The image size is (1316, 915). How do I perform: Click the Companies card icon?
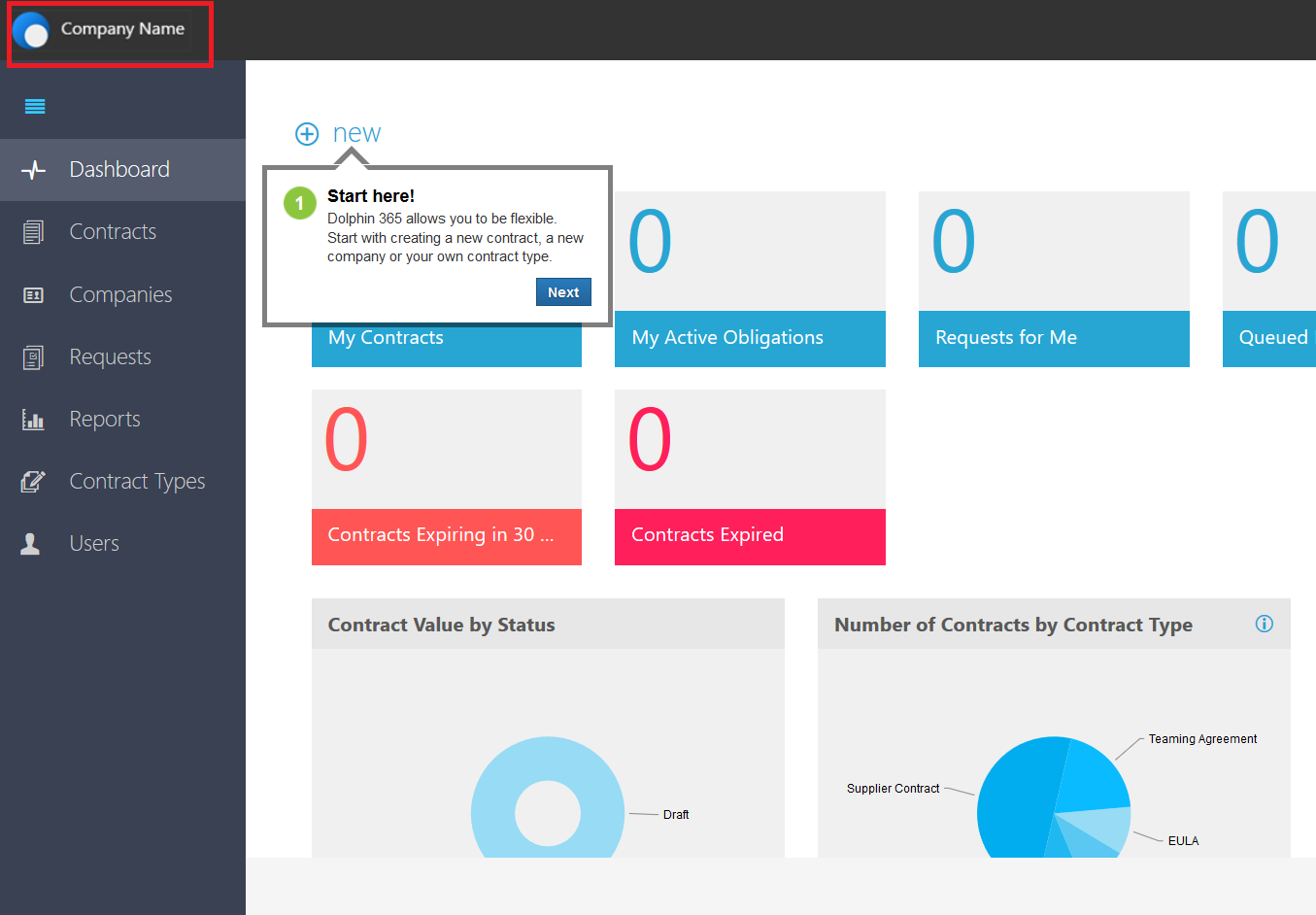[x=33, y=295]
